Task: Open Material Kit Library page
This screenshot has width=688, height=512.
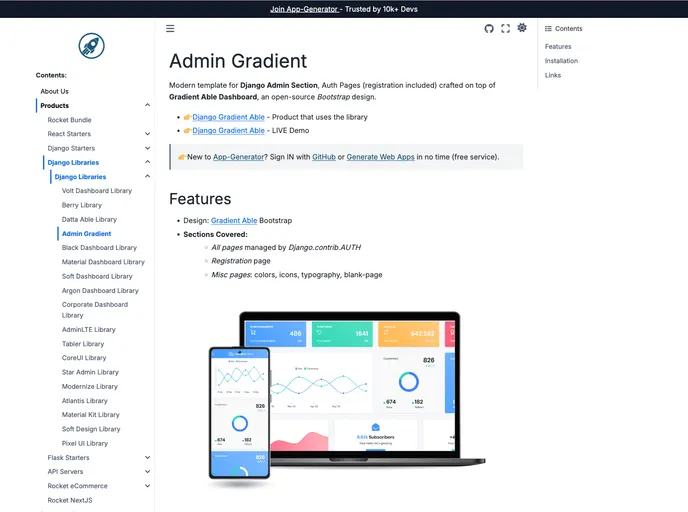Action: coord(90,415)
